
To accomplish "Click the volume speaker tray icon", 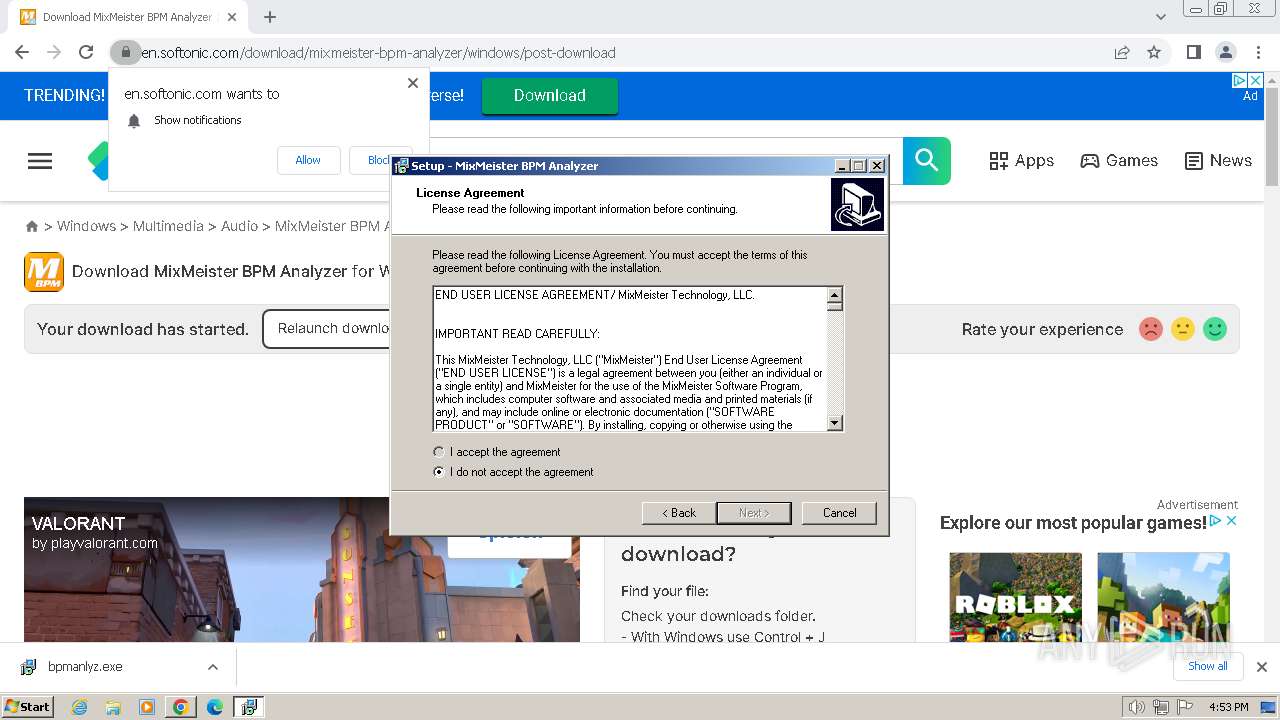I will [1136, 707].
